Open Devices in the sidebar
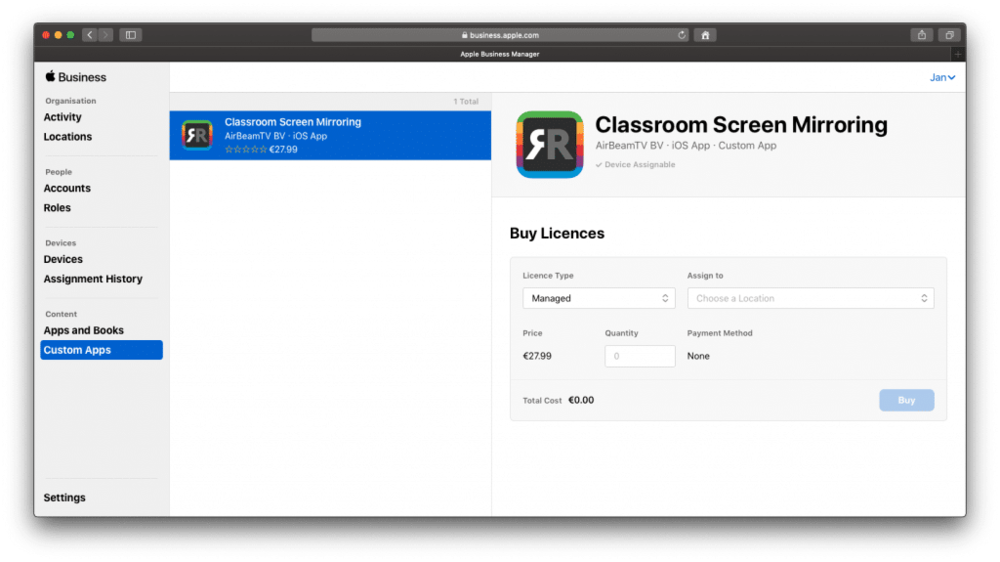The height and width of the screenshot is (562, 1000). (63, 260)
